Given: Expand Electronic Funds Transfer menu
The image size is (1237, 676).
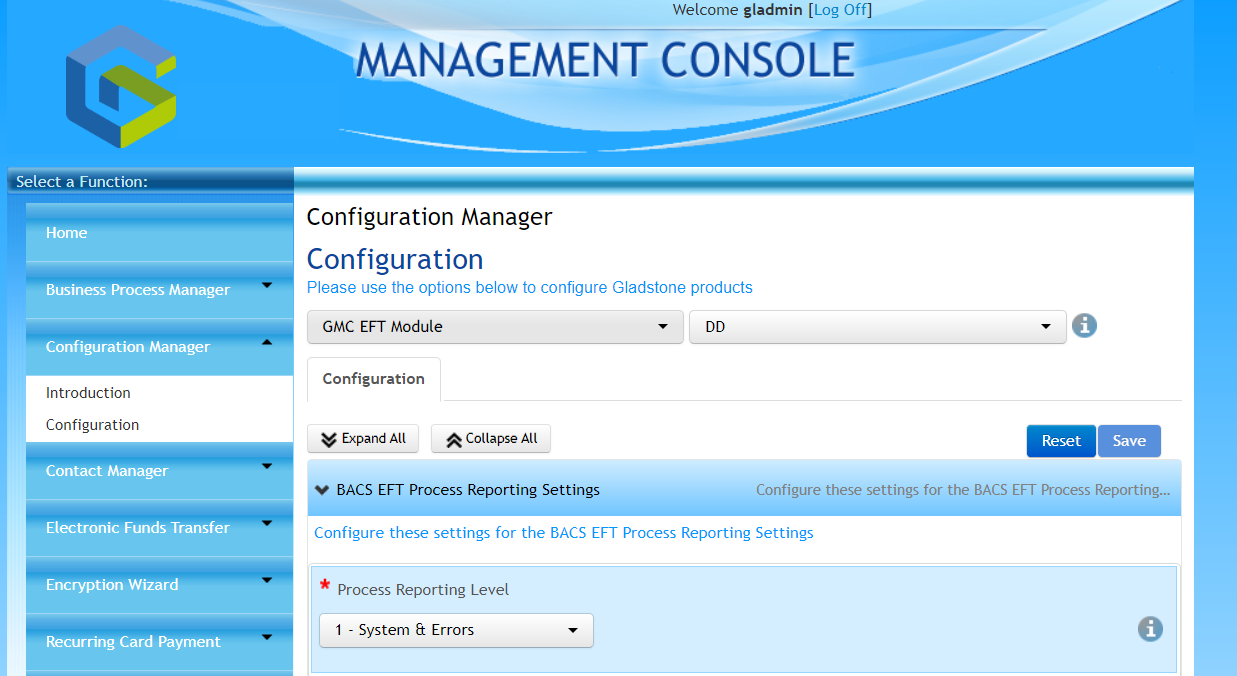Looking at the screenshot, I should pyautogui.click(x=159, y=528).
